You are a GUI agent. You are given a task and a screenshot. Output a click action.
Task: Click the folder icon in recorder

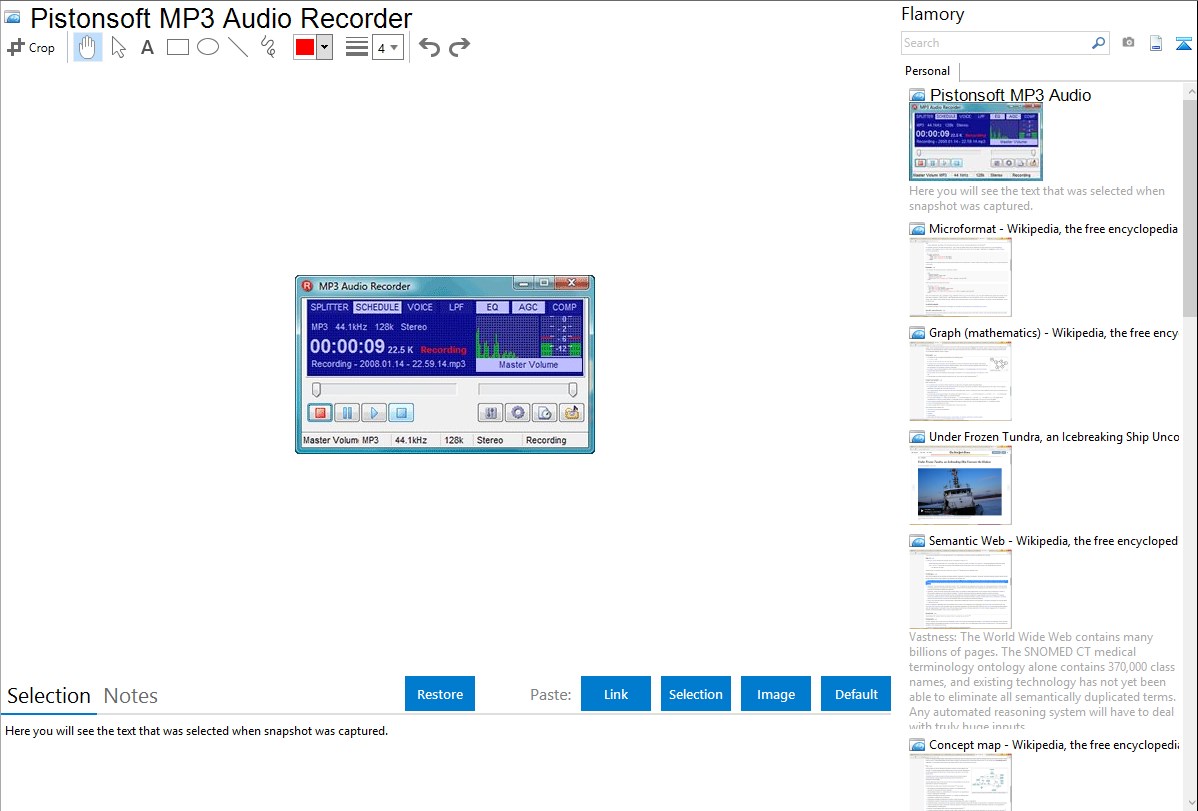coord(571,413)
